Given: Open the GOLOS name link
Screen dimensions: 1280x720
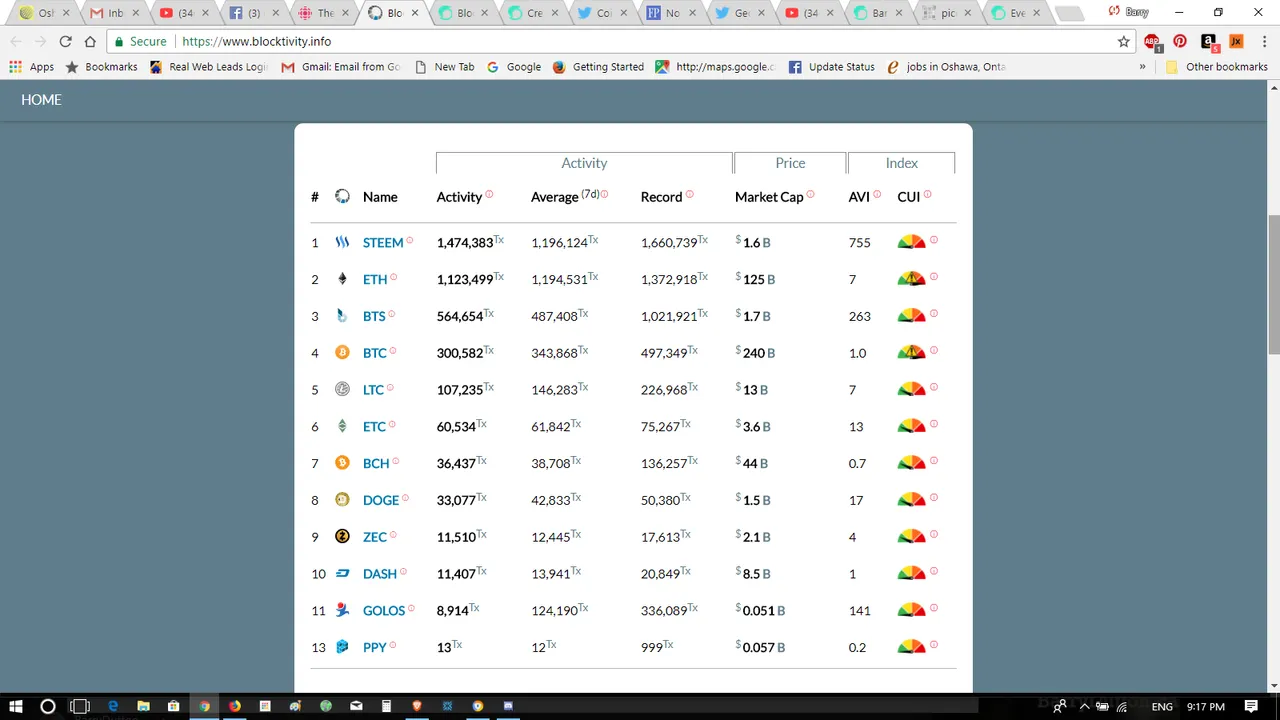Looking at the screenshot, I should [384, 610].
